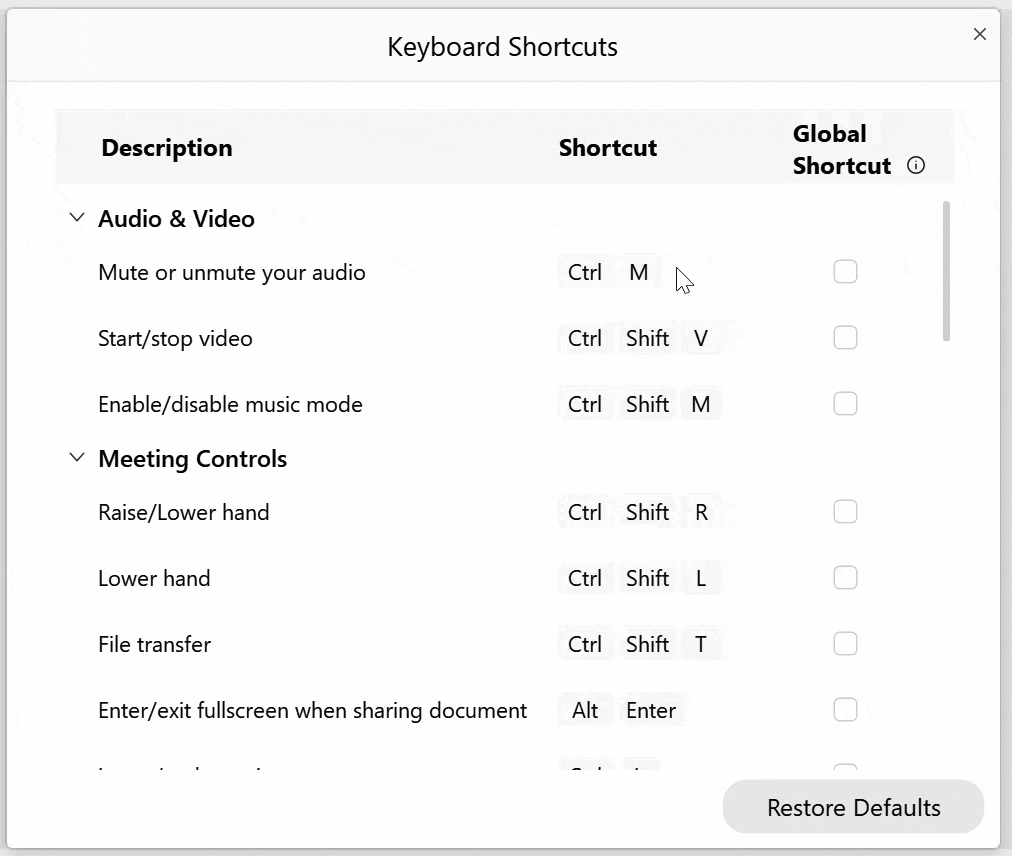1012x856 pixels.
Task: Toggle global shortcut for File transfer
Action: point(845,644)
